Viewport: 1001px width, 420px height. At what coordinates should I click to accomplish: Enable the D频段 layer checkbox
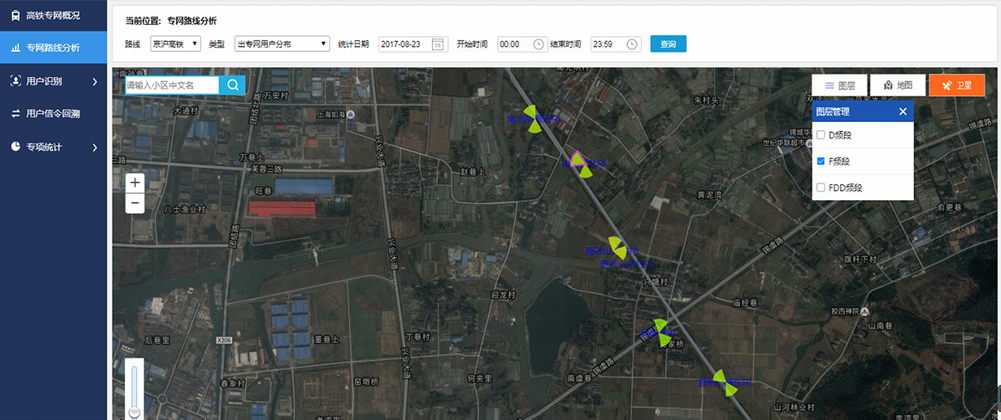(x=821, y=134)
